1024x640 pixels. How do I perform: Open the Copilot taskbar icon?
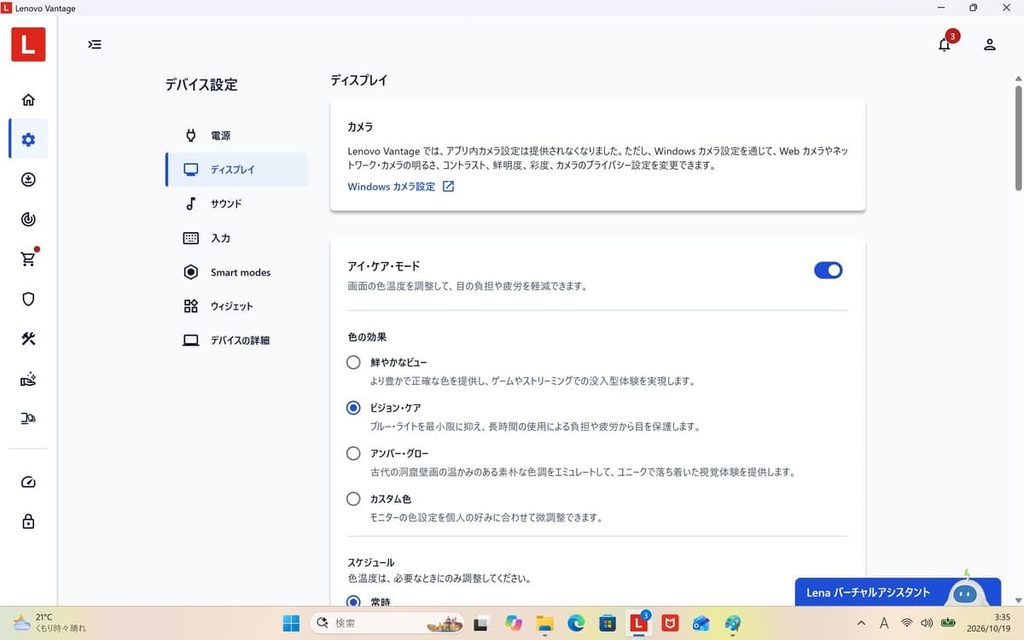[x=513, y=624]
